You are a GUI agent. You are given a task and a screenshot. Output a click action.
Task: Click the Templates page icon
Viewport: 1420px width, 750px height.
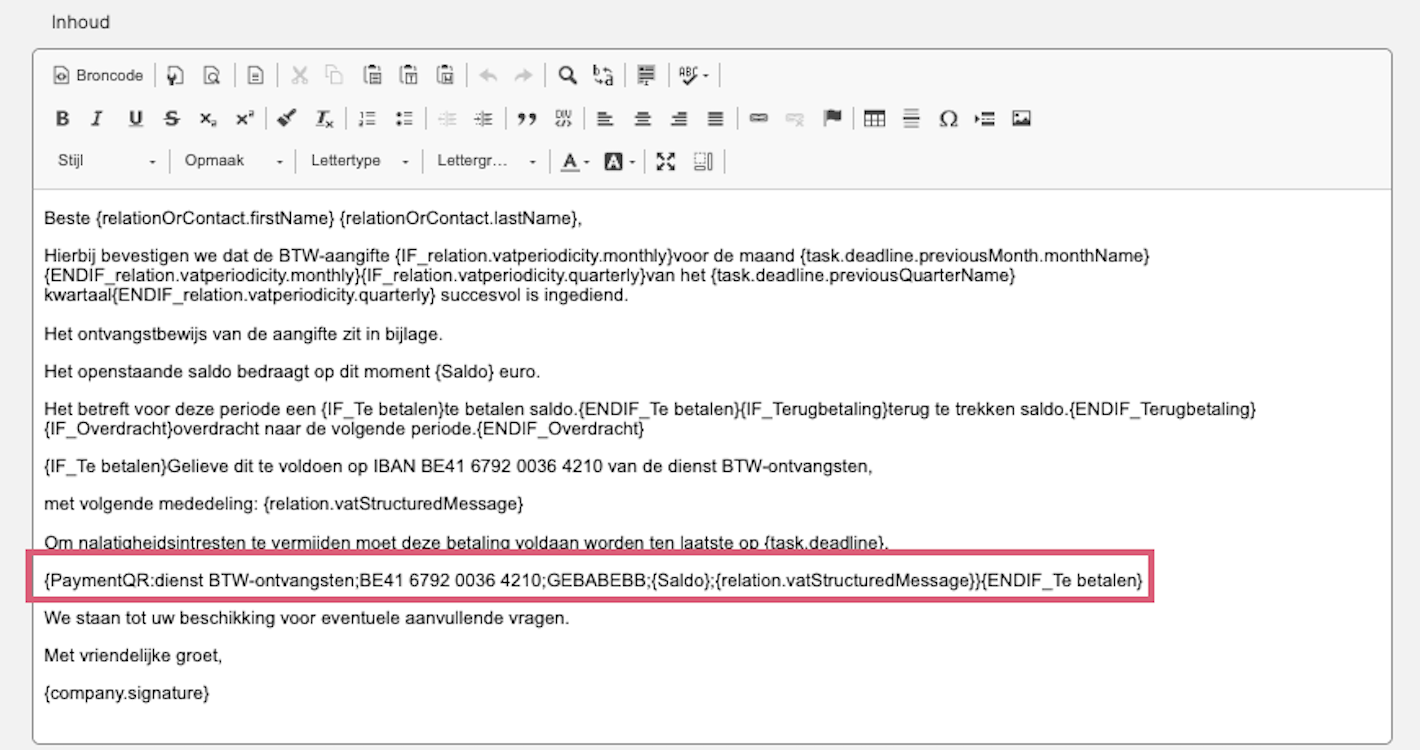(x=256, y=75)
